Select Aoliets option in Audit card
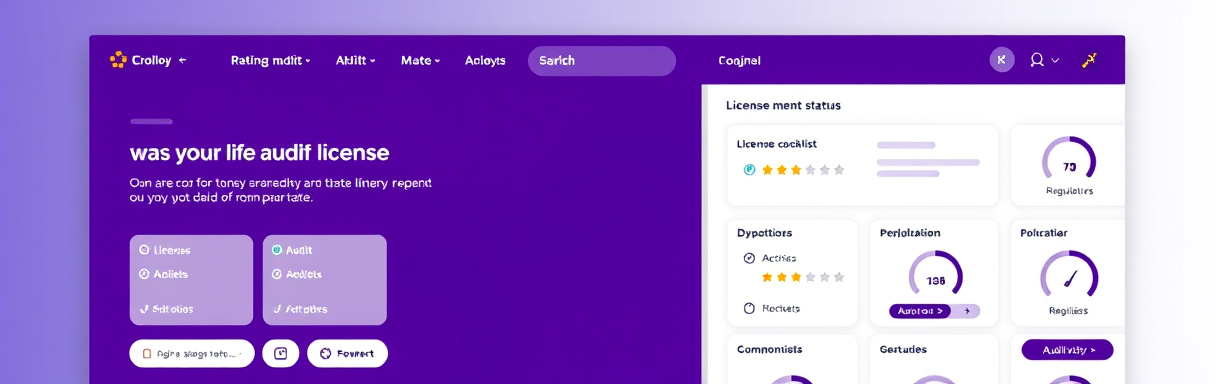The width and height of the screenshot is (1216, 384). point(297,274)
